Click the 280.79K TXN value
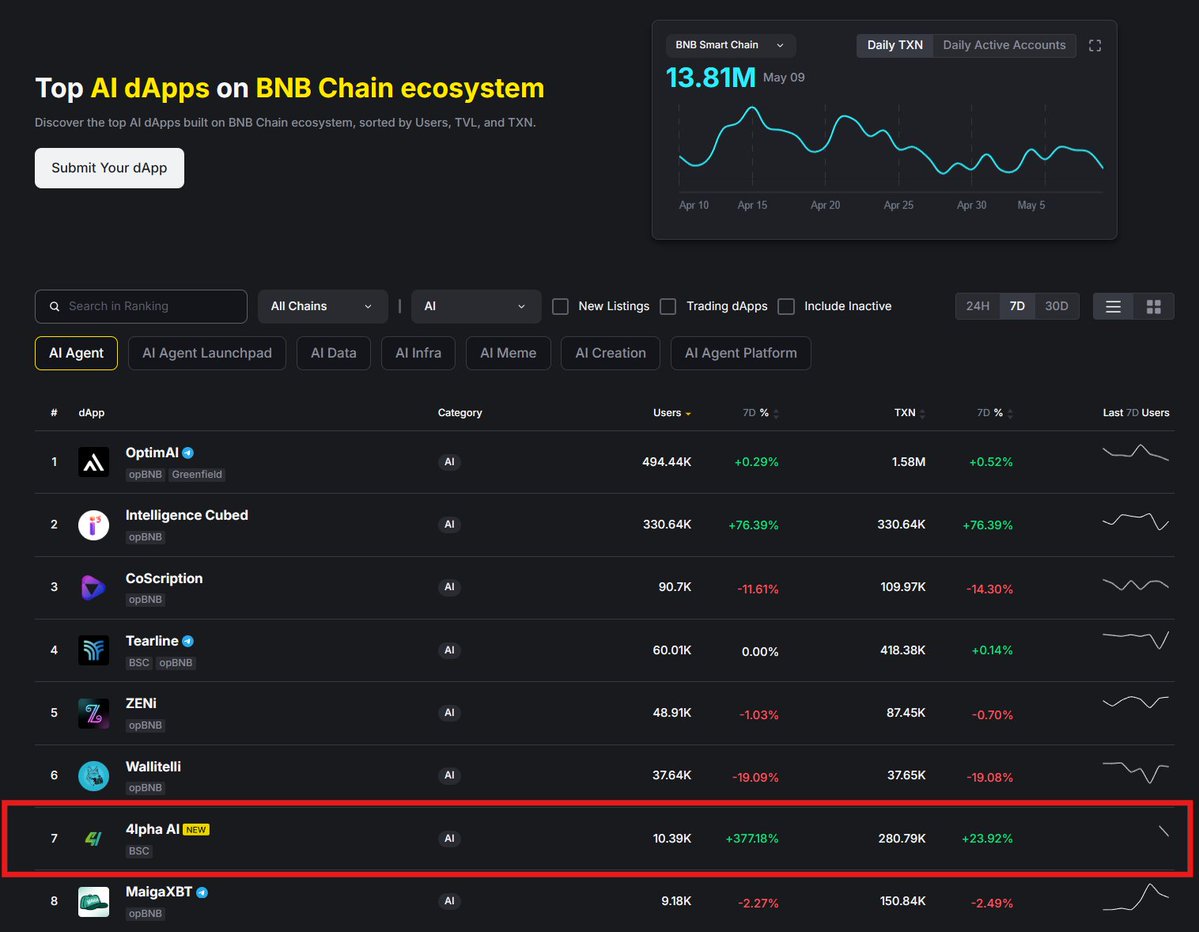This screenshot has width=1199, height=932. [902, 839]
